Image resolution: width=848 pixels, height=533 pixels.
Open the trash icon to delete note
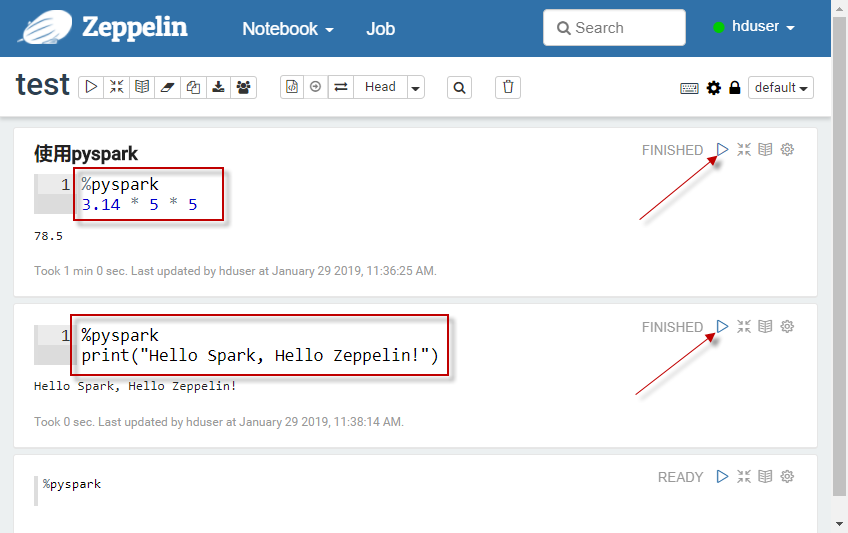tap(508, 87)
